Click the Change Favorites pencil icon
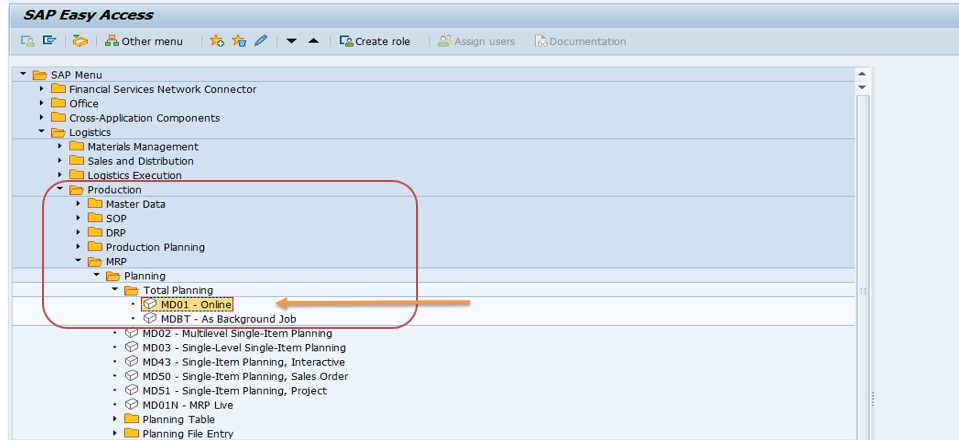 261,41
